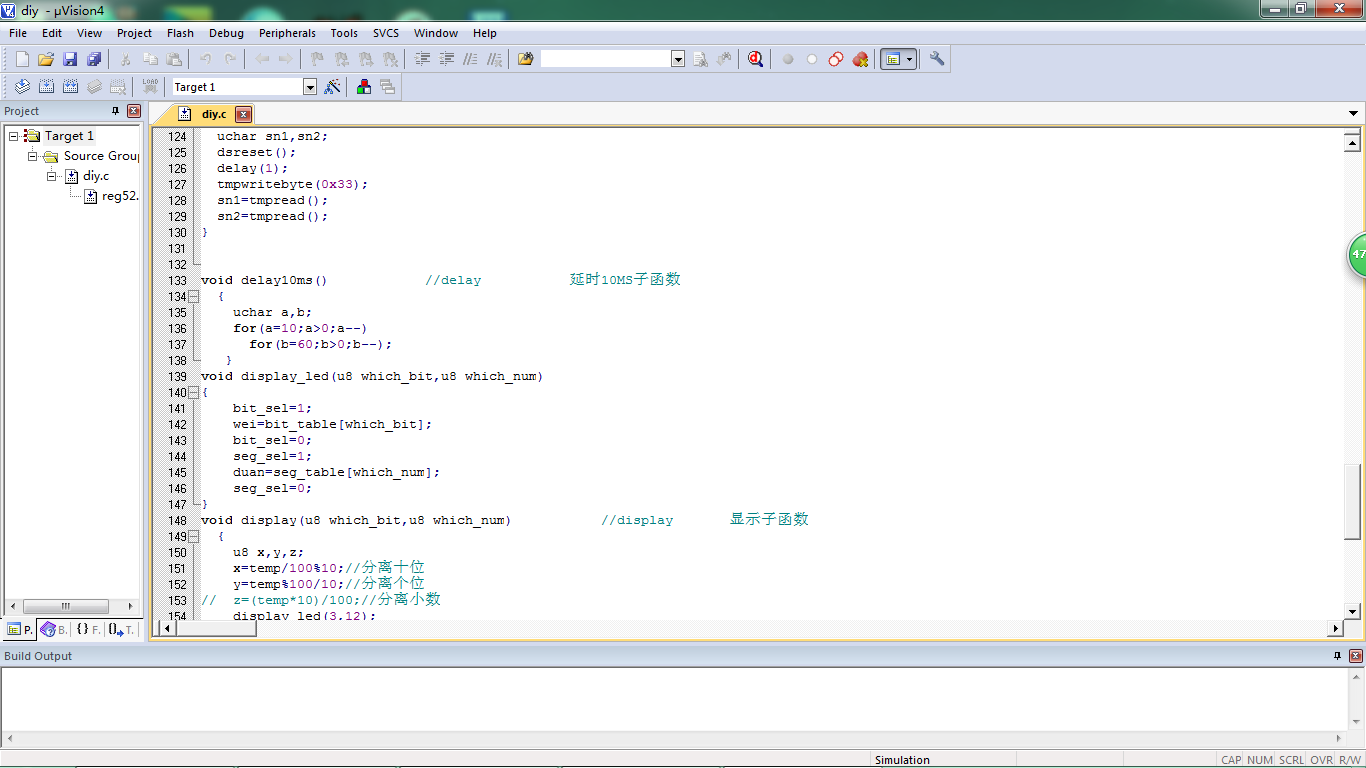Image resolution: width=1366 pixels, height=768 pixels.
Task: Undo the last edit
Action: pyautogui.click(x=206, y=60)
